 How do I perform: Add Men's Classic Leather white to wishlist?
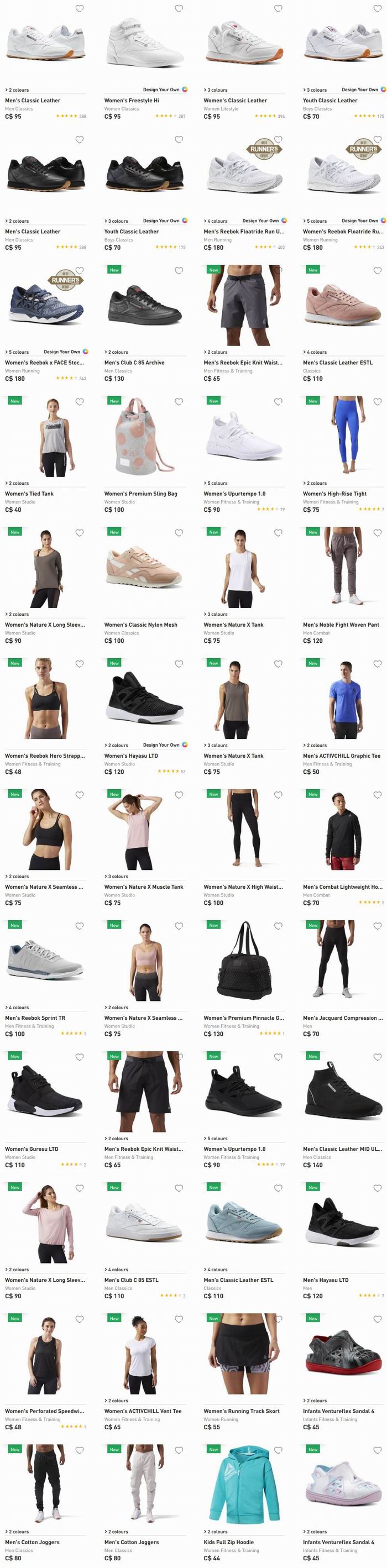click(79, 8)
